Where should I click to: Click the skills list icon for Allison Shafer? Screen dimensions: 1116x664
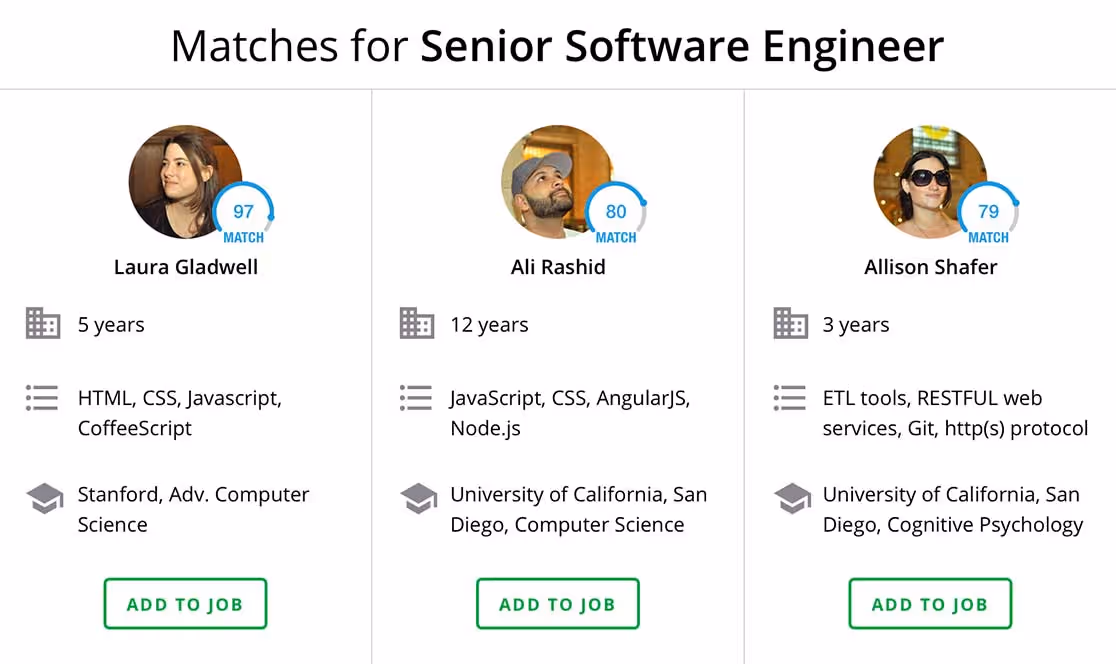point(789,398)
